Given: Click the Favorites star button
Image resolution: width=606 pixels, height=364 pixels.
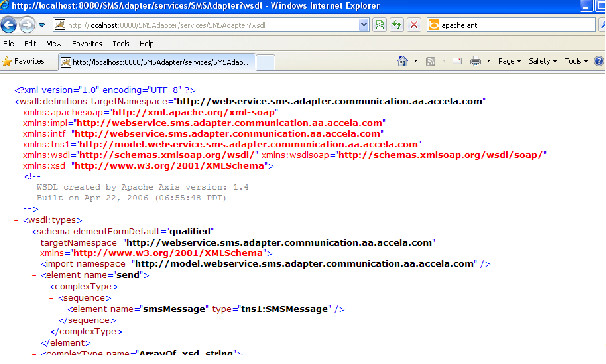Looking at the screenshot, I should [24, 61].
